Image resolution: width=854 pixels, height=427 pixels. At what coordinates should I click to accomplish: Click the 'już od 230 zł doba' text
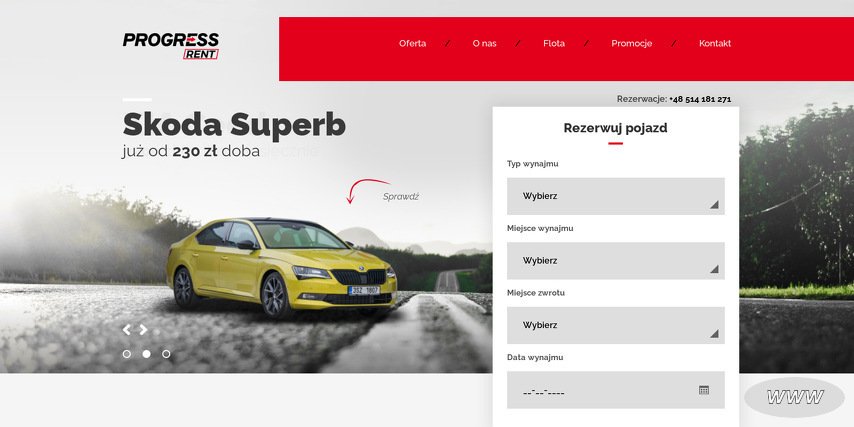click(x=191, y=151)
